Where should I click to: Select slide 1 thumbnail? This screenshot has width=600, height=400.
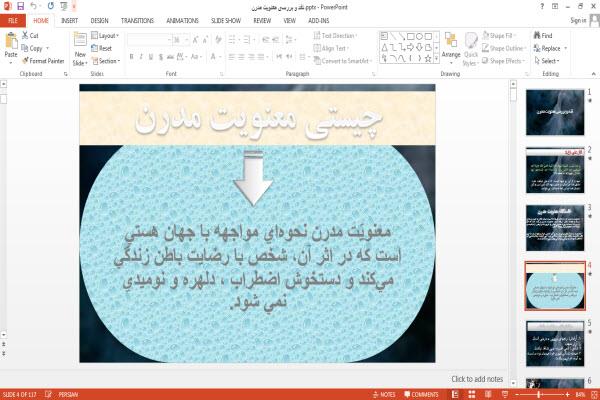[x=555, y=112]
